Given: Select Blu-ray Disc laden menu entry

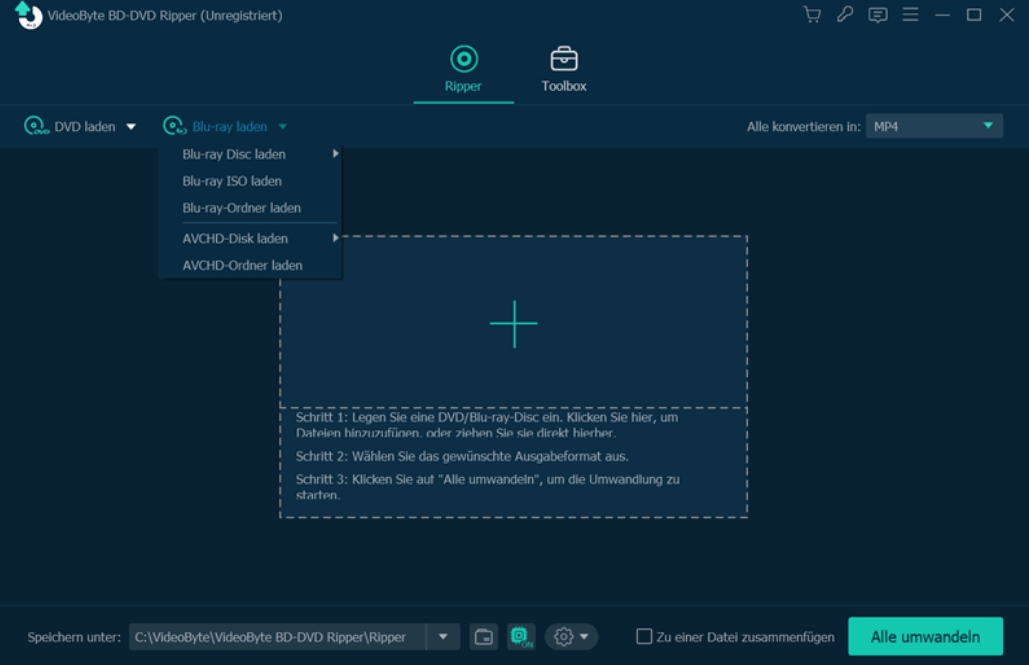Looking at the screenshot, I should point(250,154).
